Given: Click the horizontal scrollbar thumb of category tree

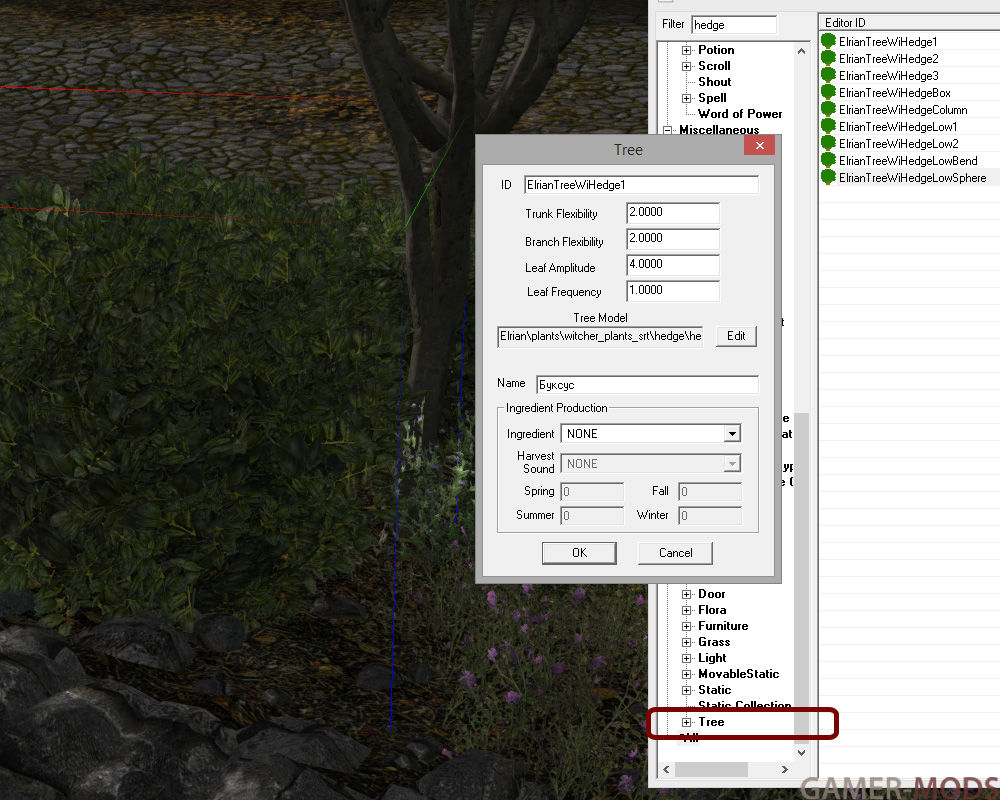Looking at the screenshot, I should tap(711, 769).
